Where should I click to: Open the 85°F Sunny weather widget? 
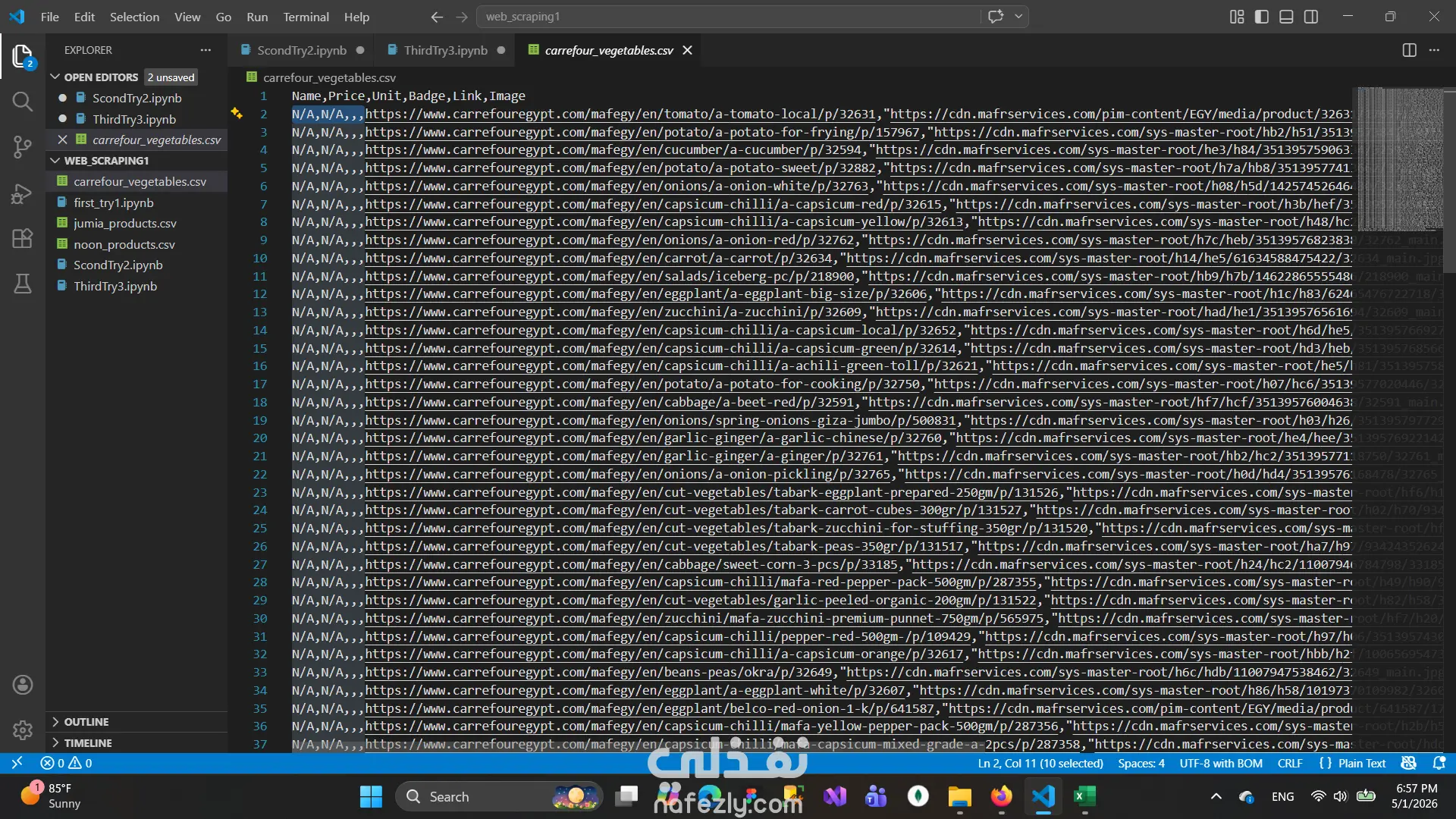coord(52,796)
